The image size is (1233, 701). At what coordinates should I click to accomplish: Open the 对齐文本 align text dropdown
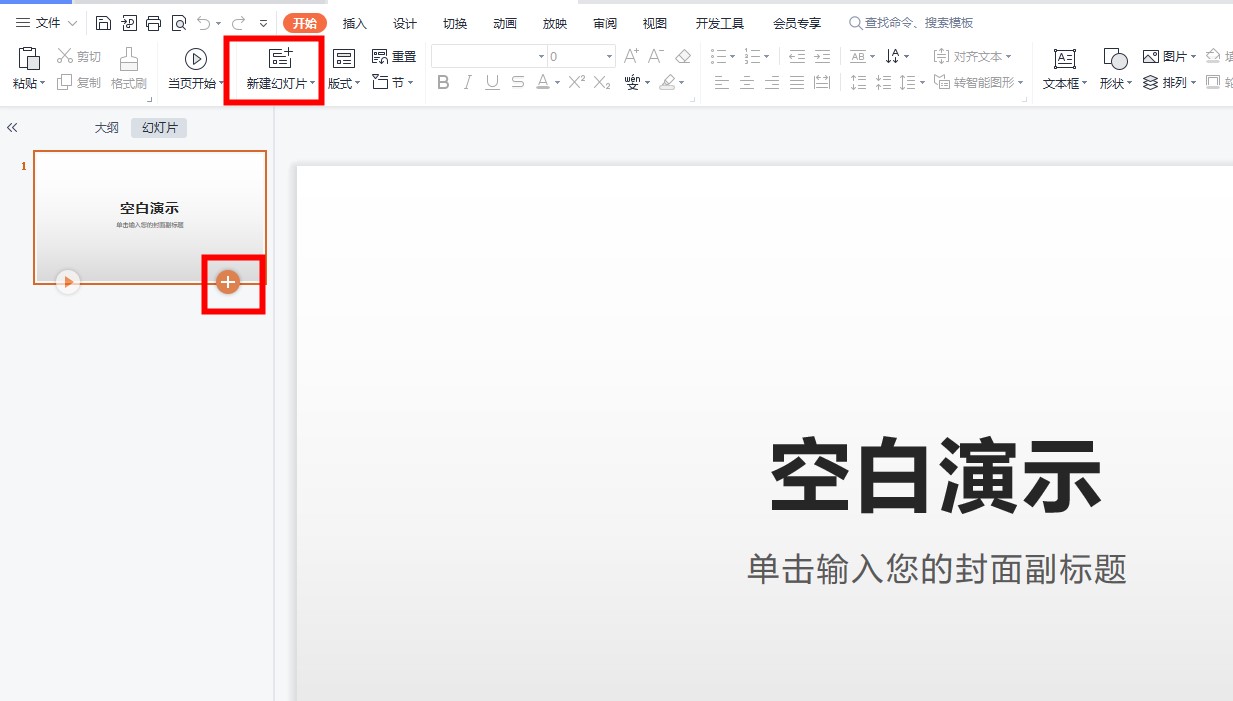(975, 56)
